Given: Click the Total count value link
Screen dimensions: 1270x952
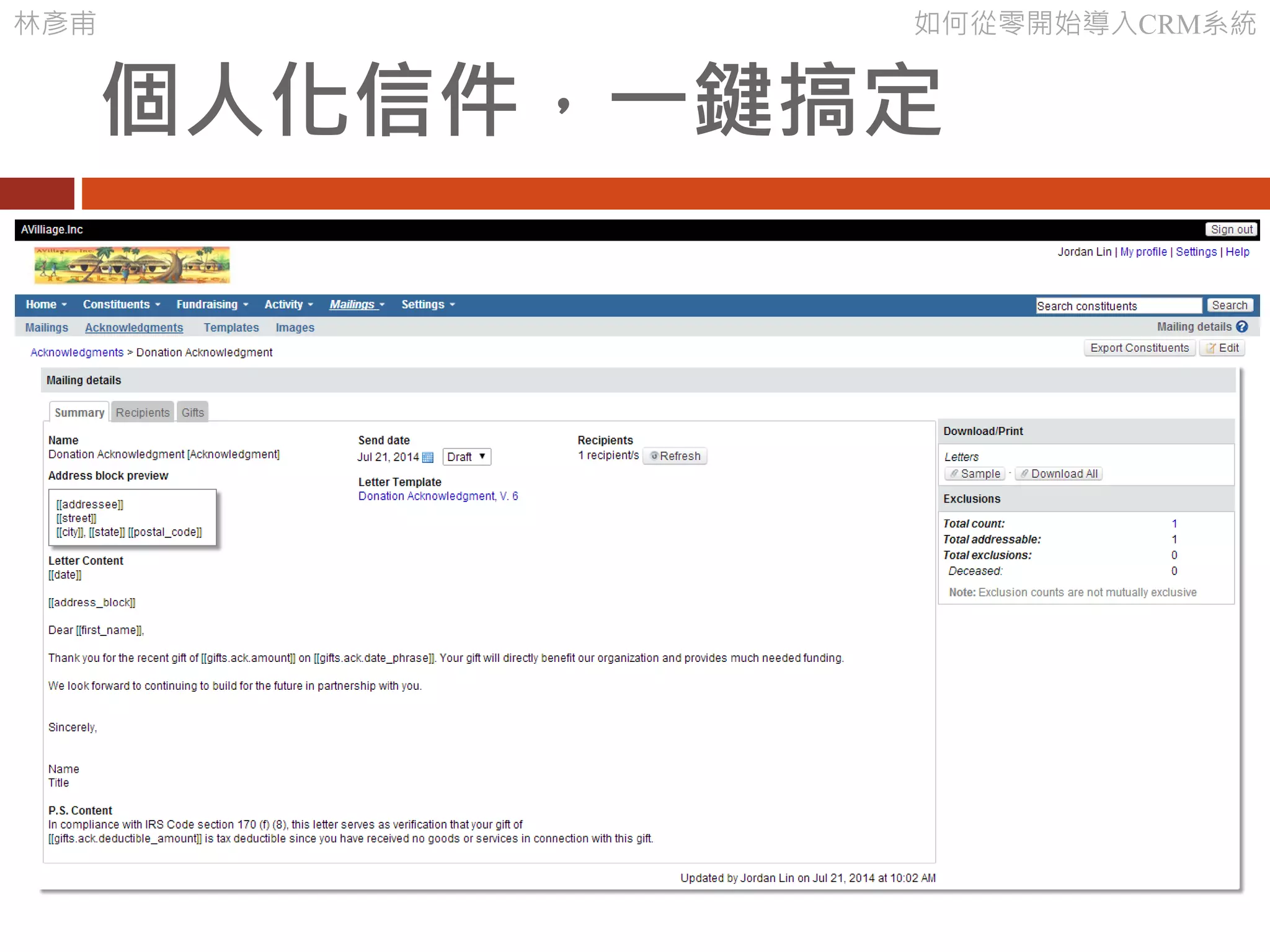Looking at the screenshot, I should click(1174, 524).
